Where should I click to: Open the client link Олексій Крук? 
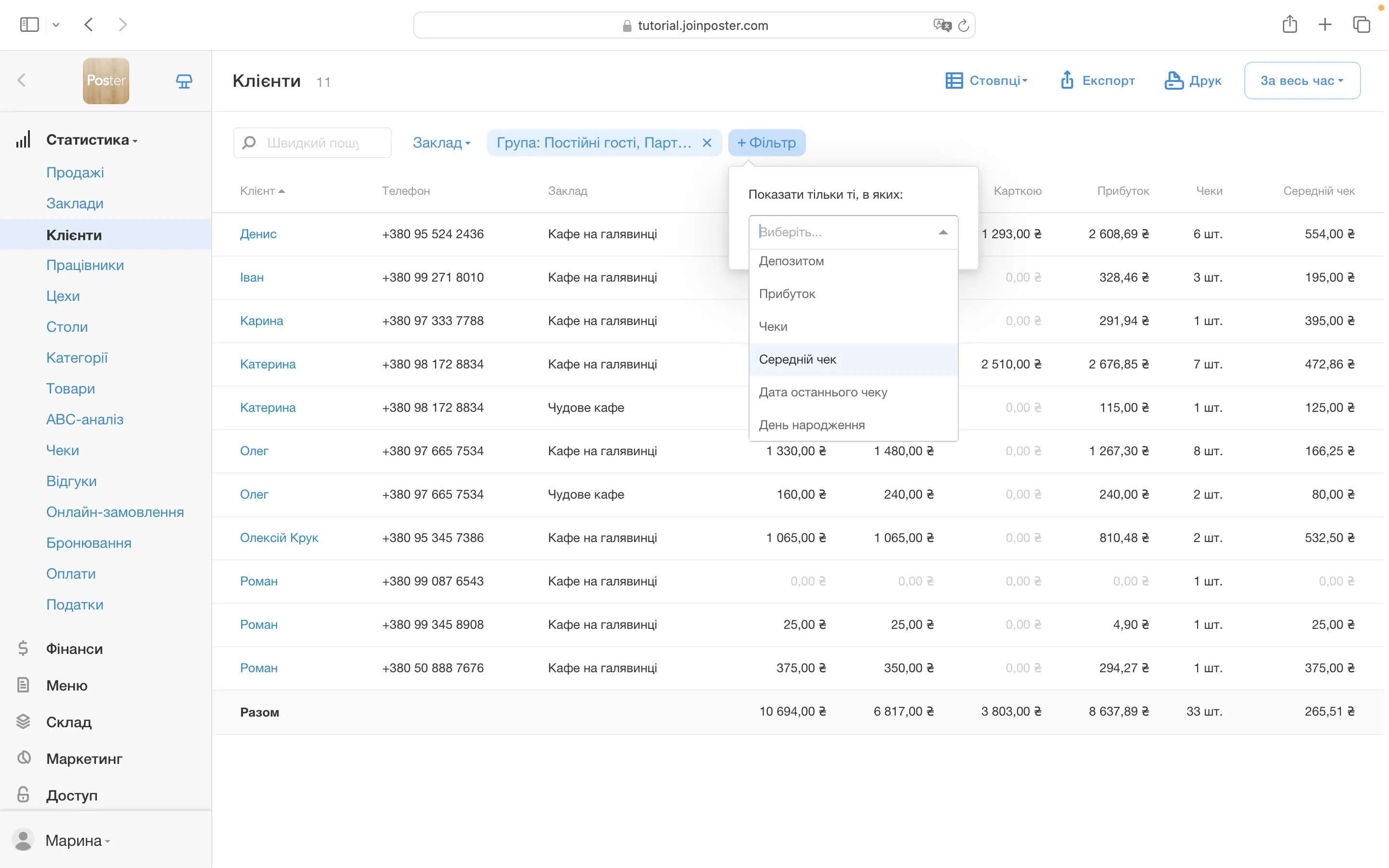(x=279, y=538)
